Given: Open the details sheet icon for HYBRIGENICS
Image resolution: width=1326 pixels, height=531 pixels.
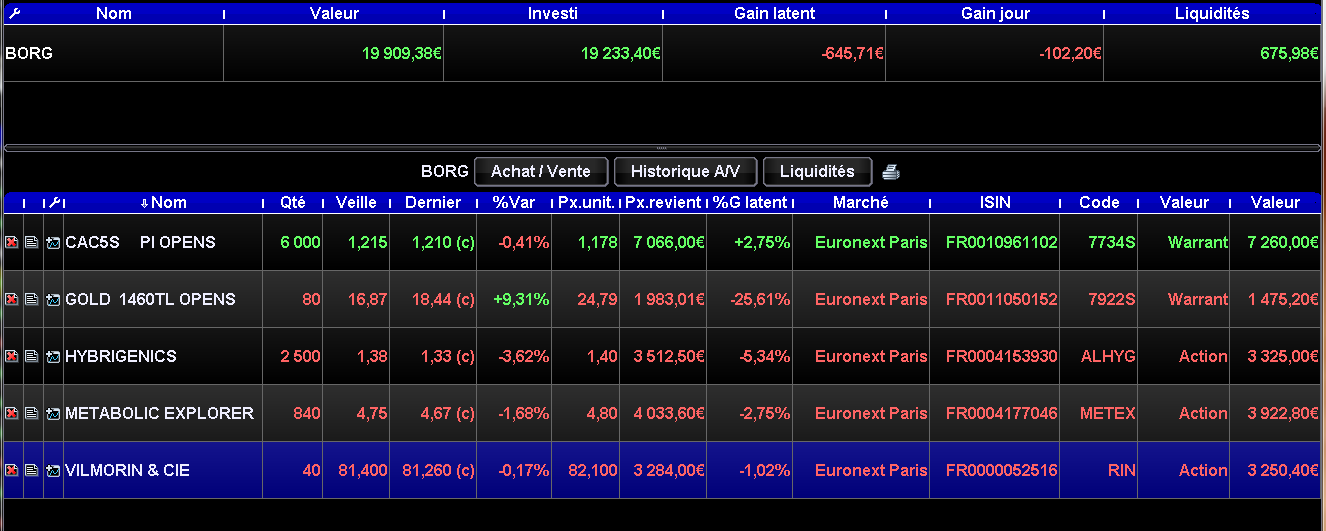Looking at the screenshot, I should [x=31, y=356].
